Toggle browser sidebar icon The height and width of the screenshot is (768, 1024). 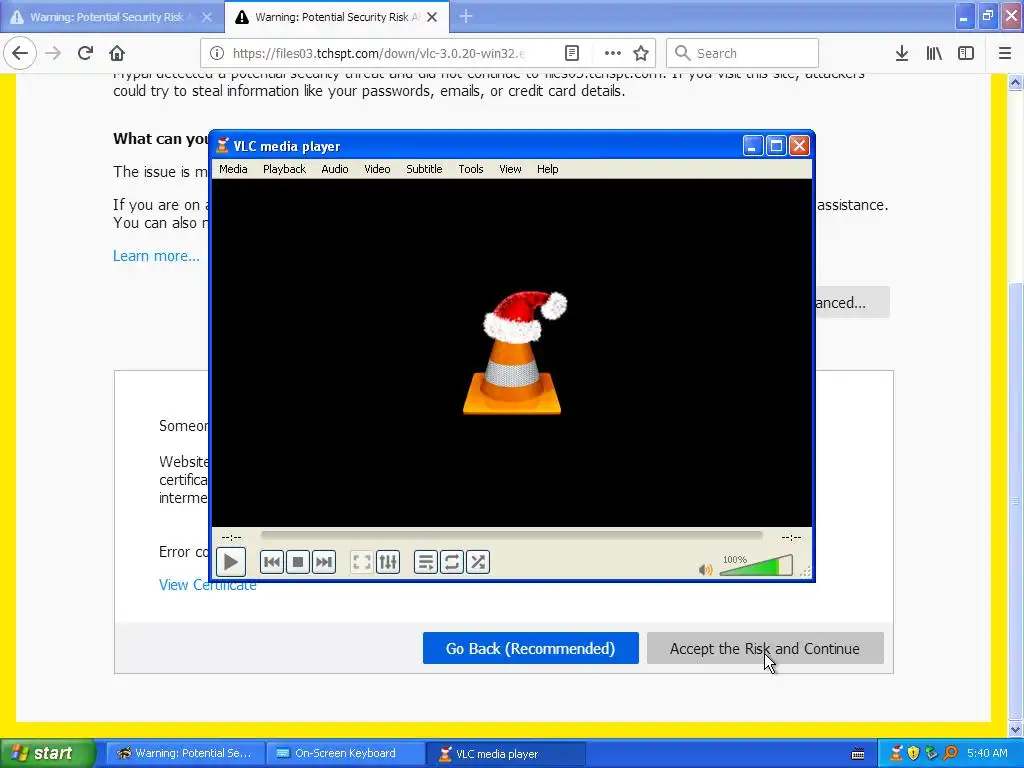click(x=966, y=53)
